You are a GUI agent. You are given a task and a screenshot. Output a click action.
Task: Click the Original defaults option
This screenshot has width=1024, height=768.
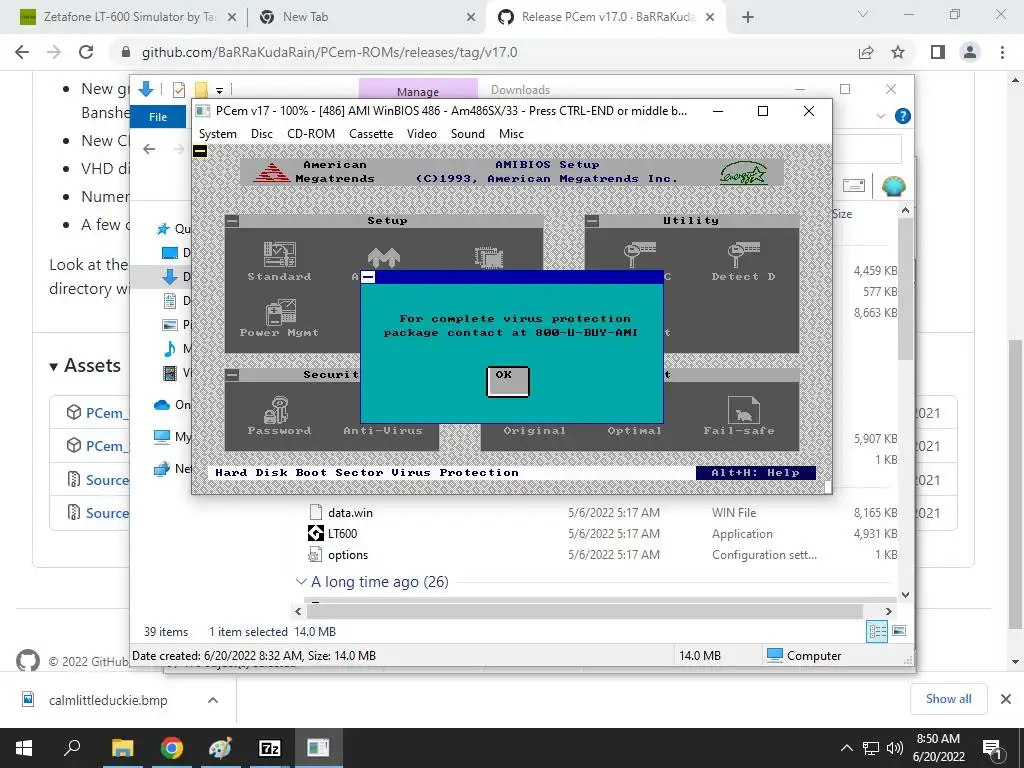coord(534,430)
